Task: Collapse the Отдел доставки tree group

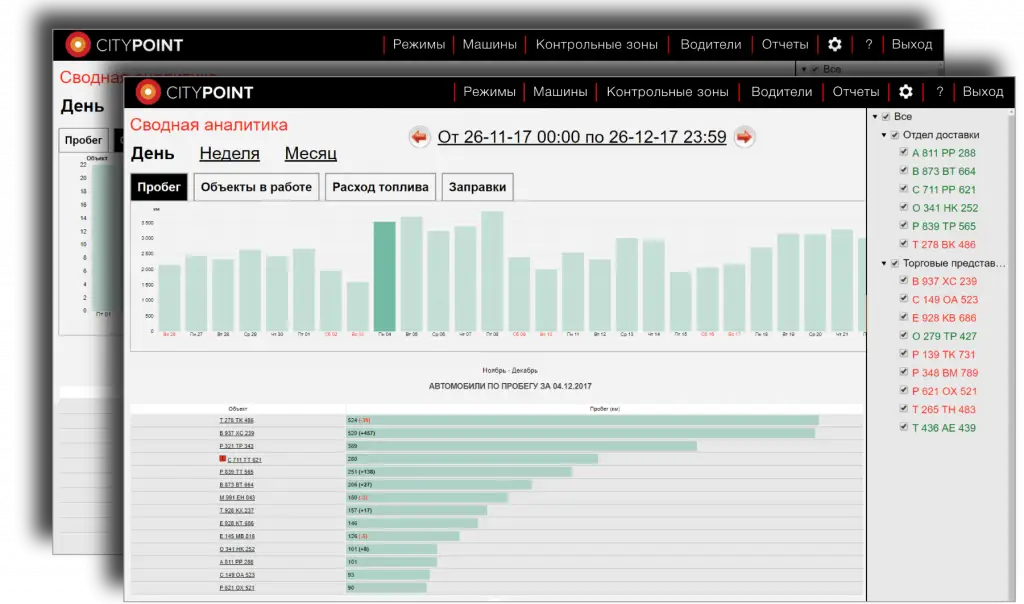Action: [x=883, y=135]
